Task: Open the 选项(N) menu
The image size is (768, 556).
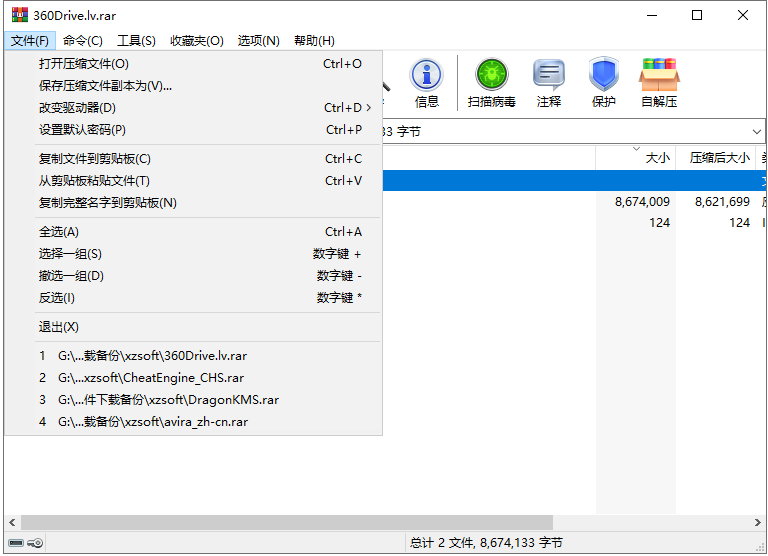Action: coord(259,41)
